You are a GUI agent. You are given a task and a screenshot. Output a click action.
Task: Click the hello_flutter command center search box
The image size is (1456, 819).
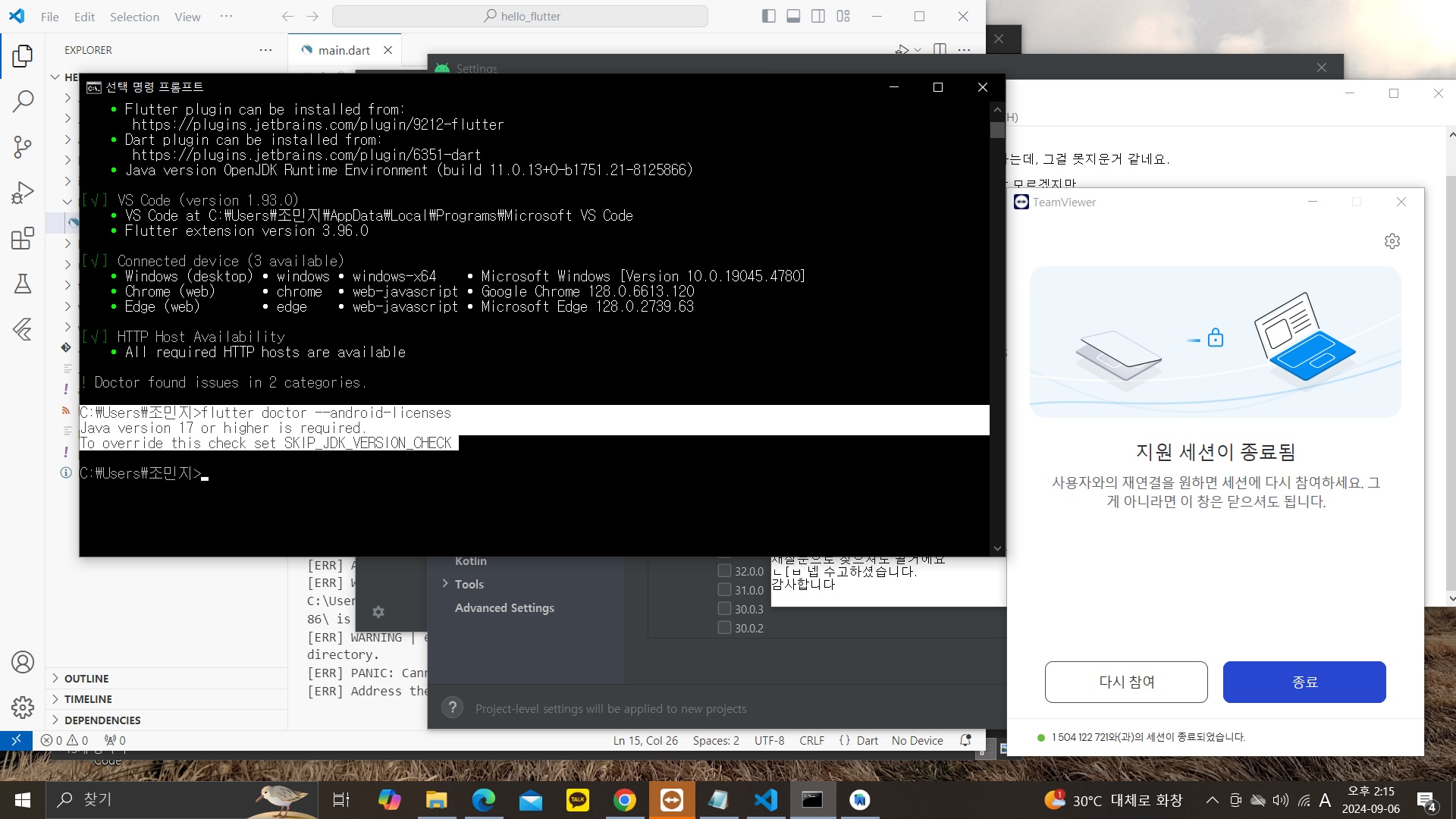coord(520,16)
